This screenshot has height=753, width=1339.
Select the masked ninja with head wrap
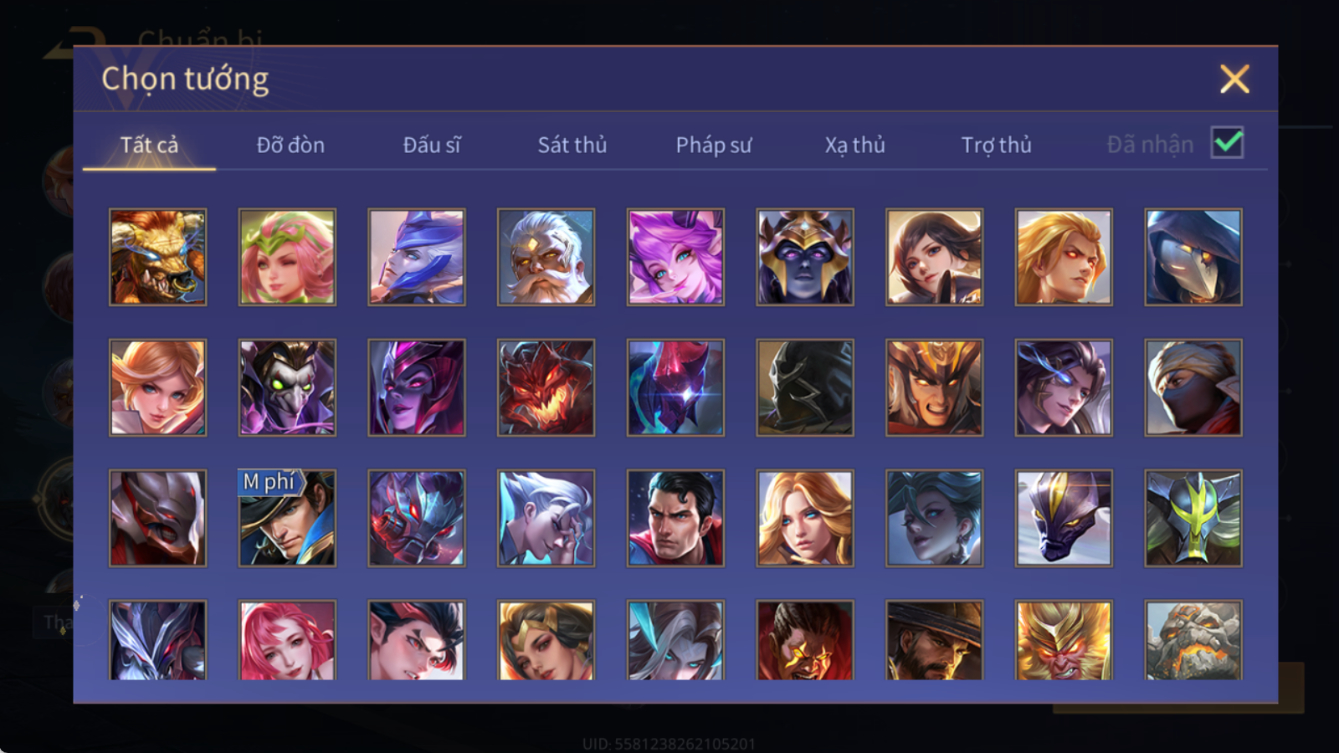[1193, 388]
